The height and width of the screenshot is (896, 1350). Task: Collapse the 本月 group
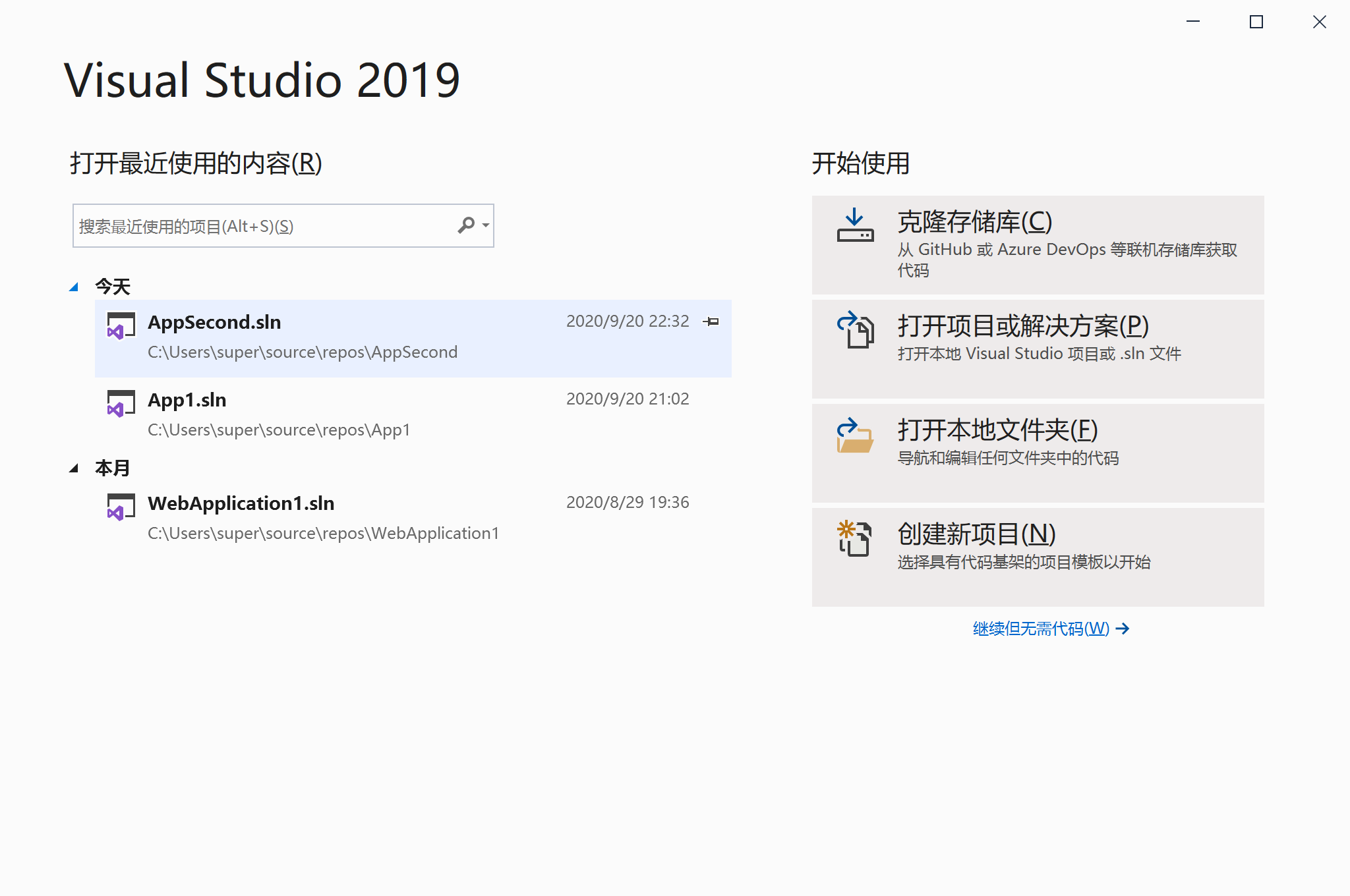click(74, 468)
